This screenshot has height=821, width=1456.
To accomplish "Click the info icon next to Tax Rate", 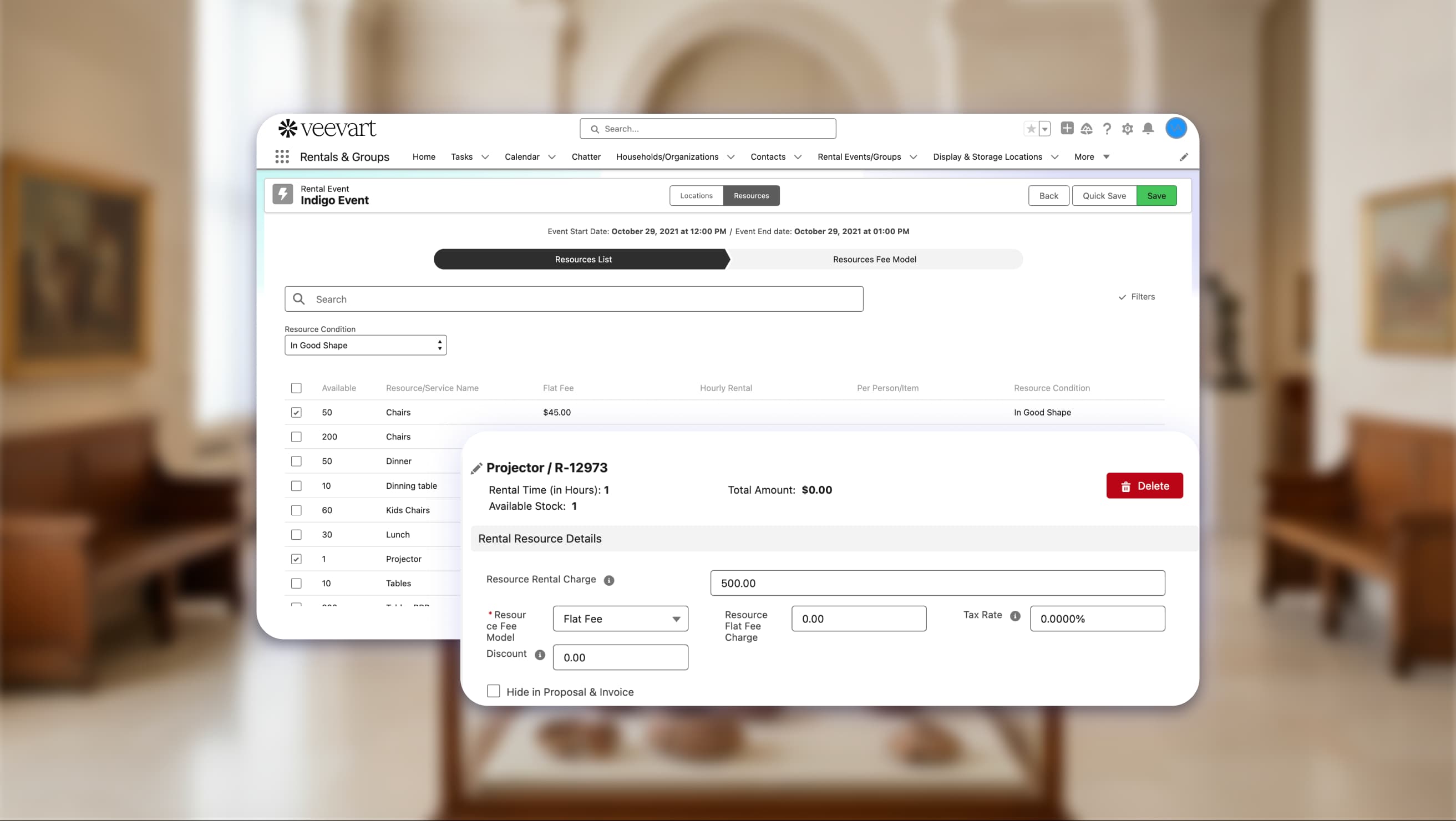I will 1015,616.
